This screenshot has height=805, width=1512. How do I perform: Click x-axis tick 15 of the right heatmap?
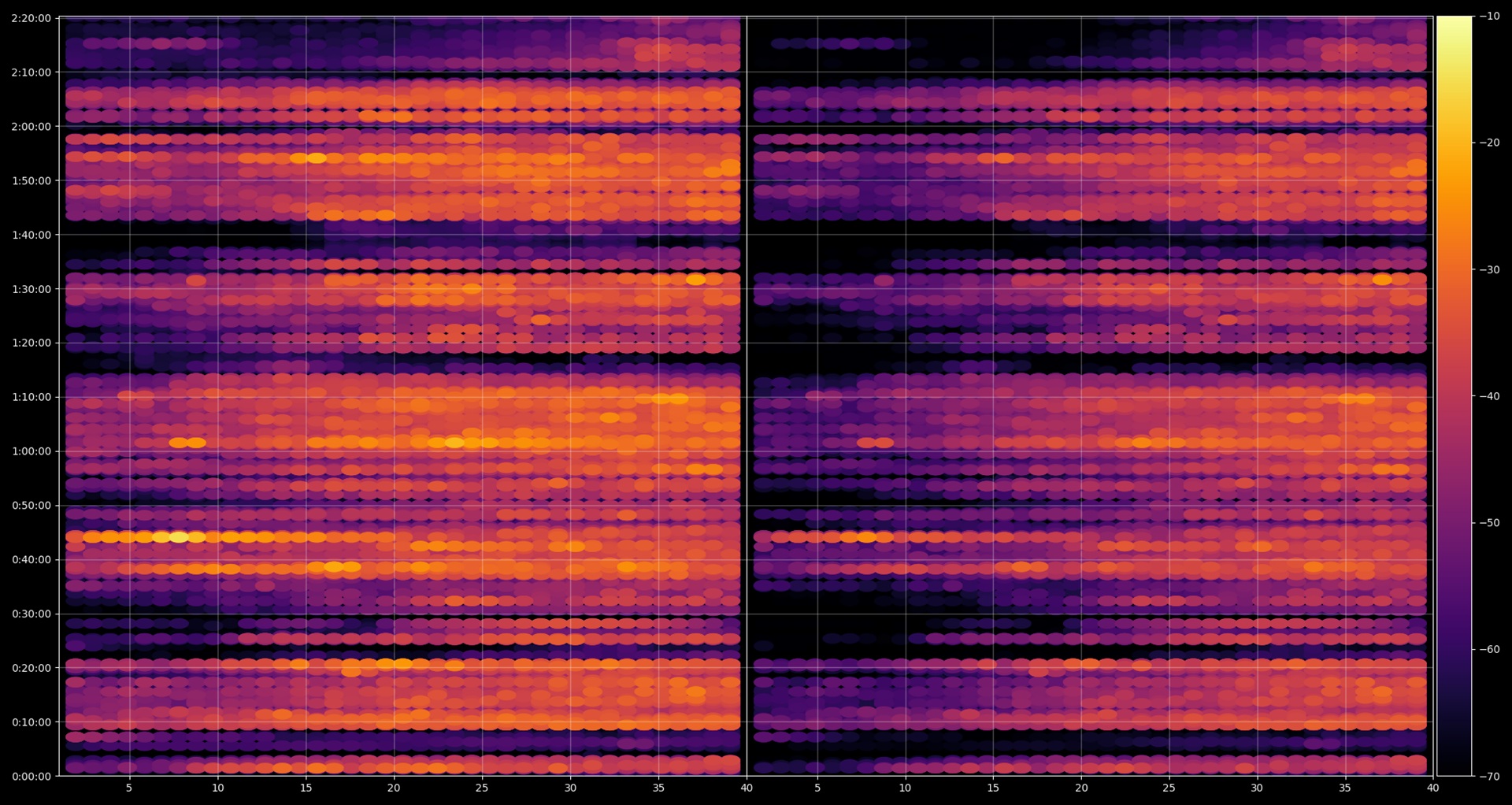coord(993,788)
